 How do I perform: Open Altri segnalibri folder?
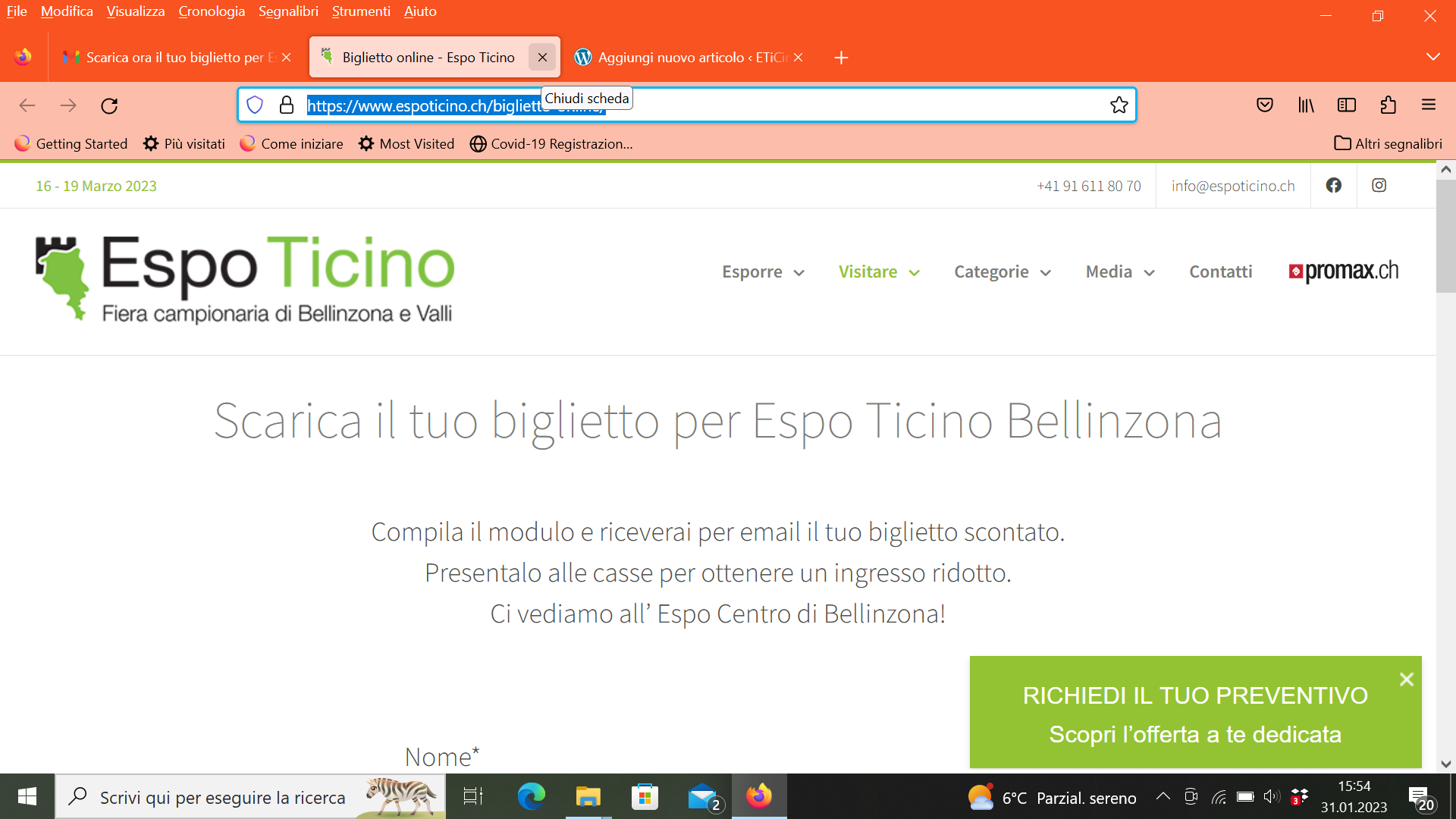coord(1389,143)
